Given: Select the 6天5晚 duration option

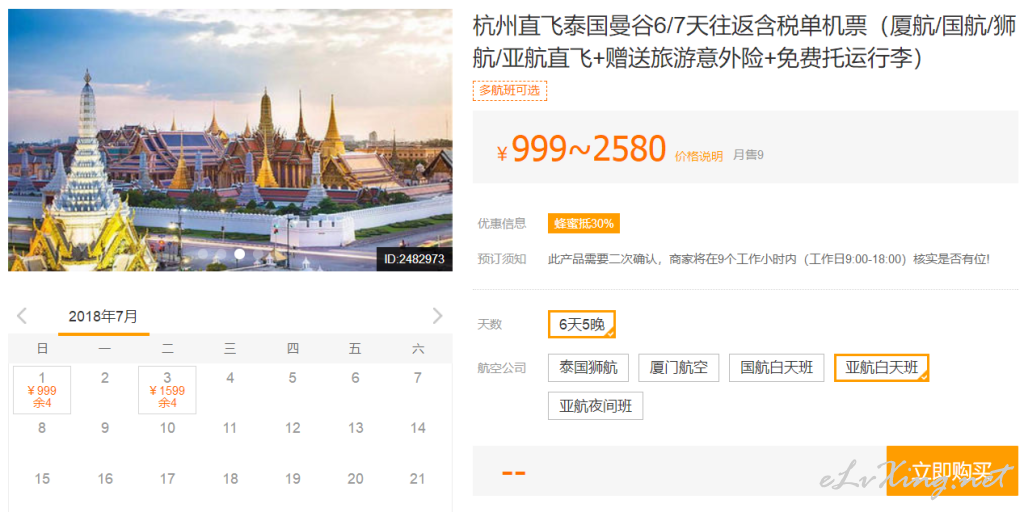Looking at the screenshot, I should tap(582, 324).
